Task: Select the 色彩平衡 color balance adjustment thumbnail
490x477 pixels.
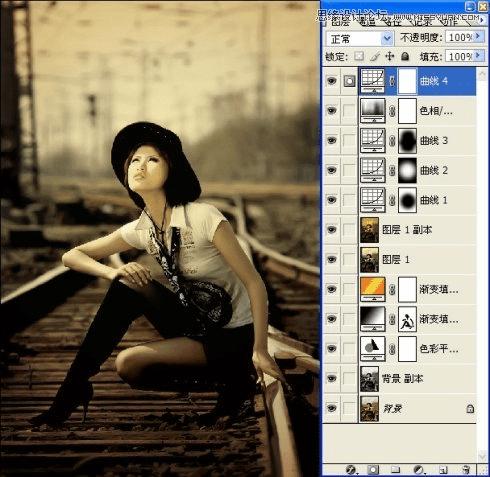Action: [372, 349]
